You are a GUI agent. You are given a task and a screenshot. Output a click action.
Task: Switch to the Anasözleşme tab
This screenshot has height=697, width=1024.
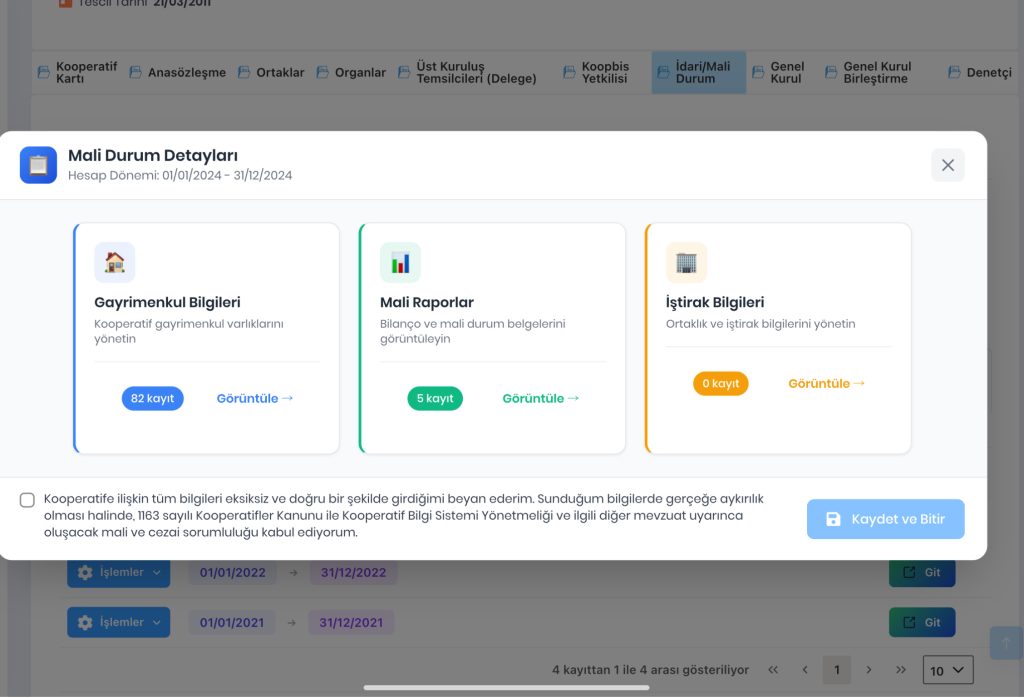(x=178, y=73)
